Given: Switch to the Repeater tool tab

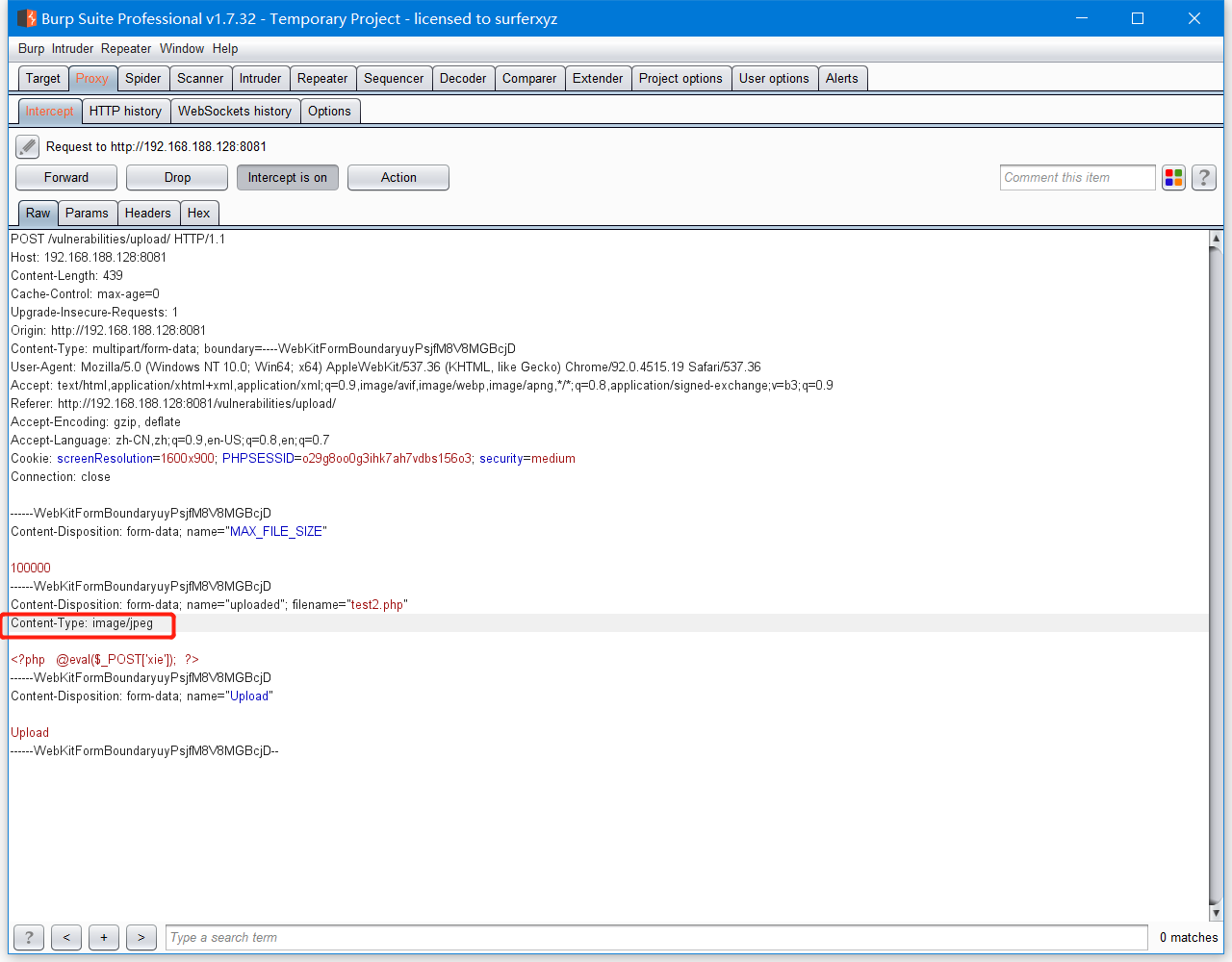Looking at the screenshot, I should (322, 79).
